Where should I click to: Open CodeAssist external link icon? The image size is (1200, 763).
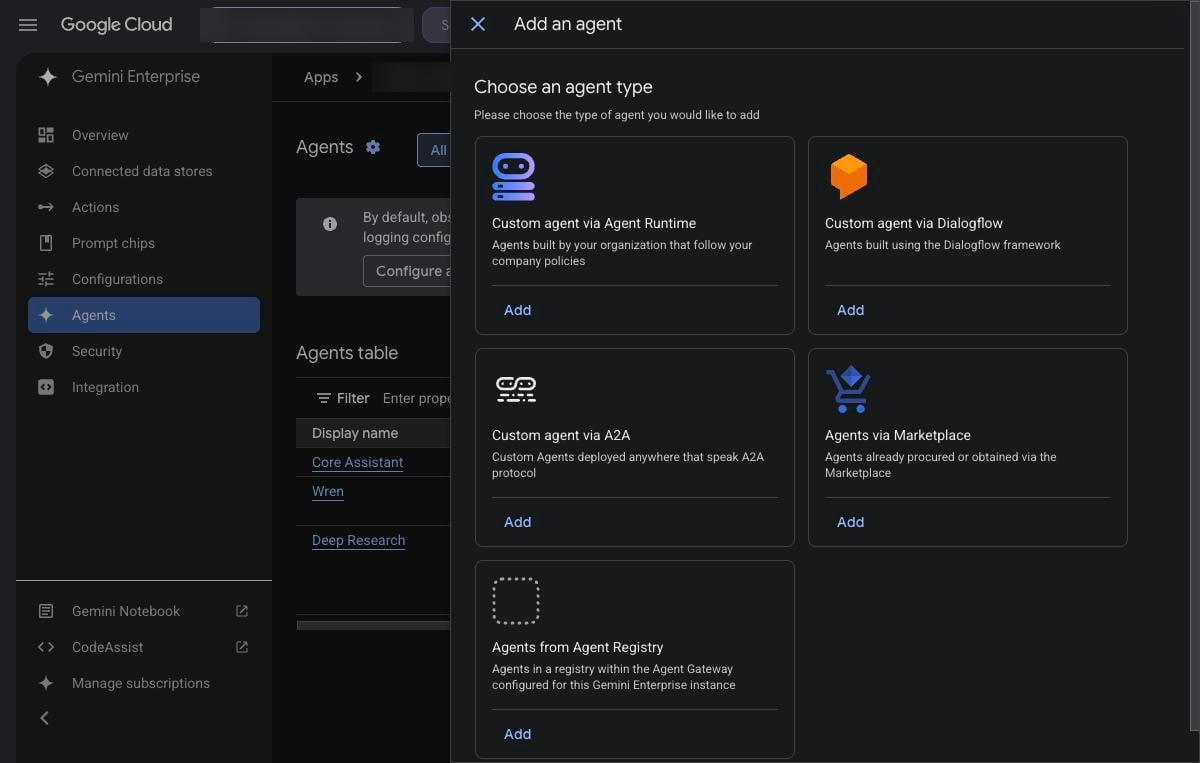[x=241, y=647]
